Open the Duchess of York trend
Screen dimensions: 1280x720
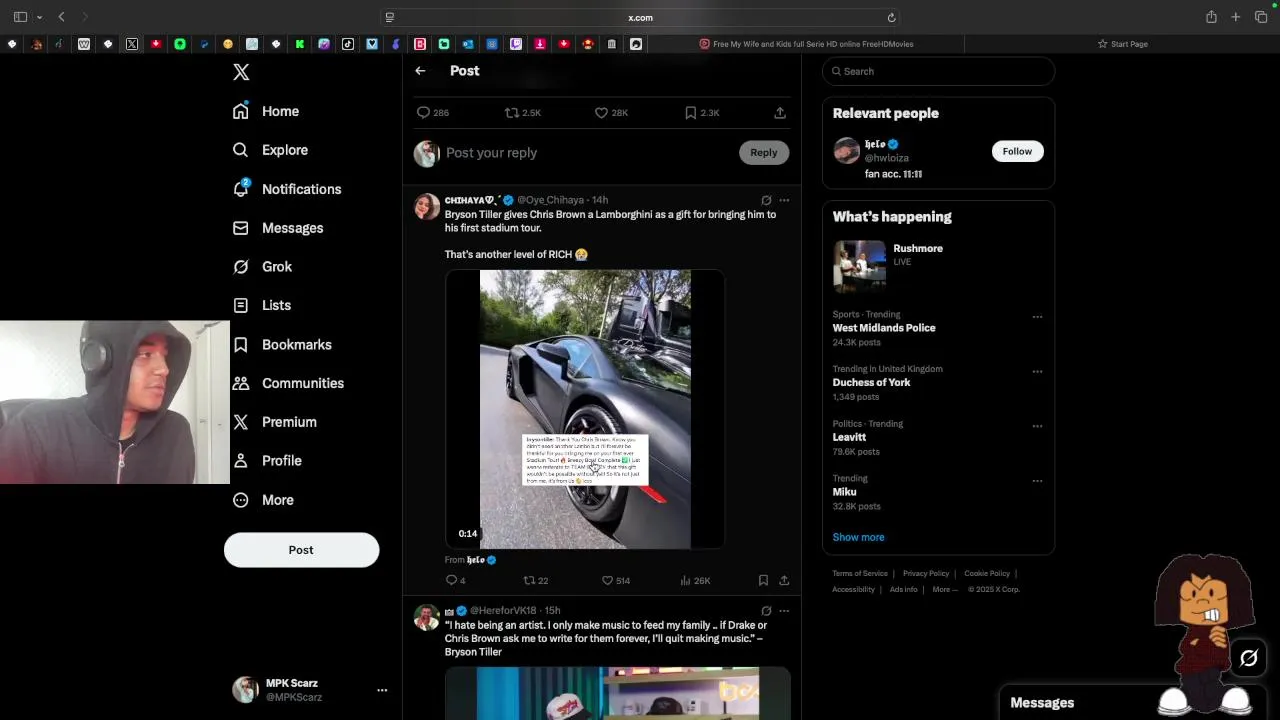pos(871,382)
